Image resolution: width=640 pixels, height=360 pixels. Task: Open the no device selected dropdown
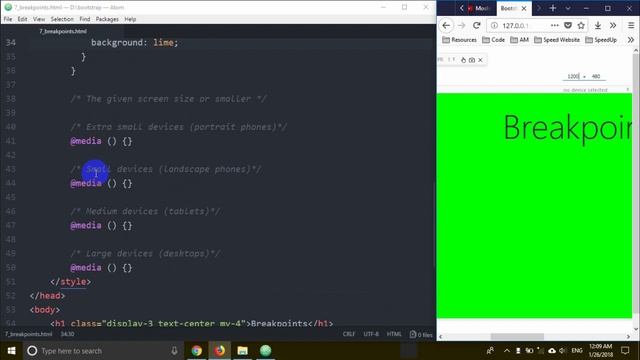pos(585,90)
